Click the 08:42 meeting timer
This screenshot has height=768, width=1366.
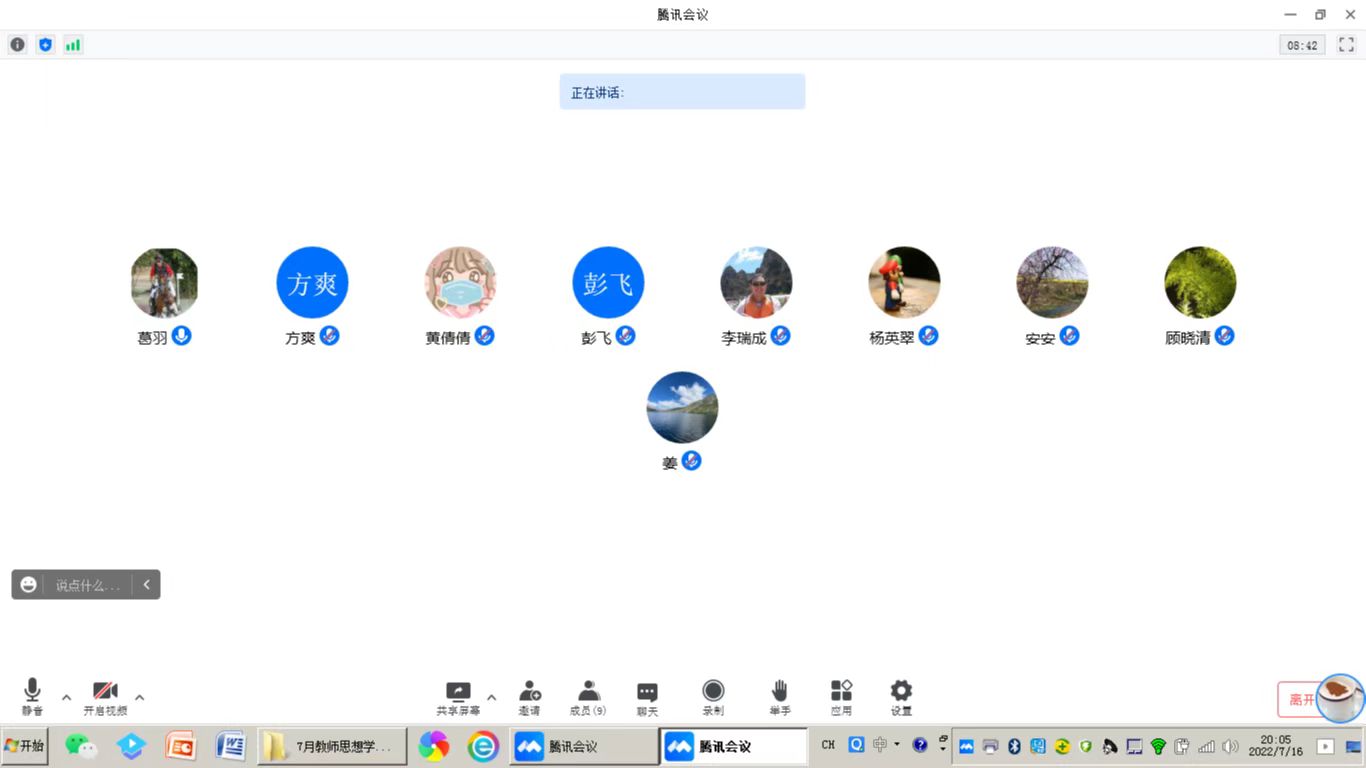[x=1302, y=45]
